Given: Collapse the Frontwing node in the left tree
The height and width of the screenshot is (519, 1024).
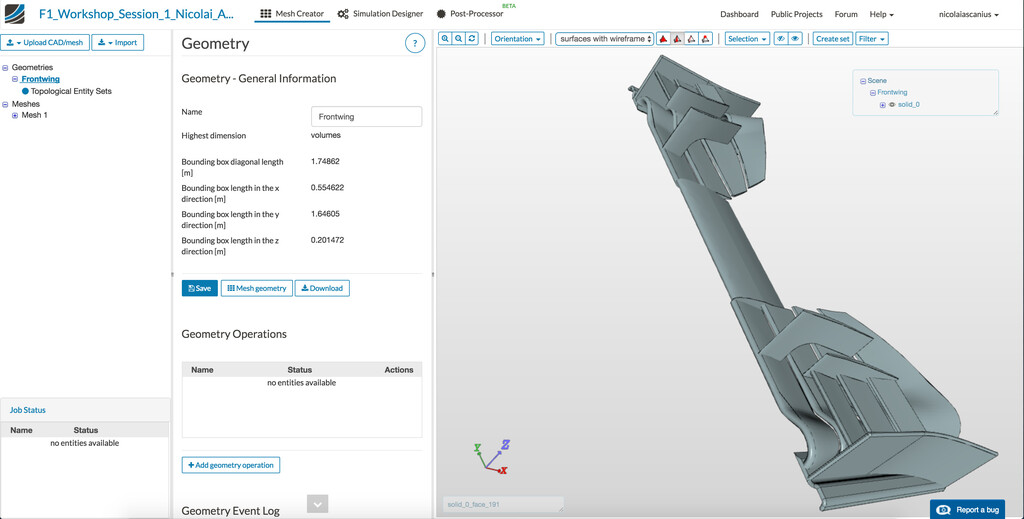Looking at the screenshot, I should (15, 79).
